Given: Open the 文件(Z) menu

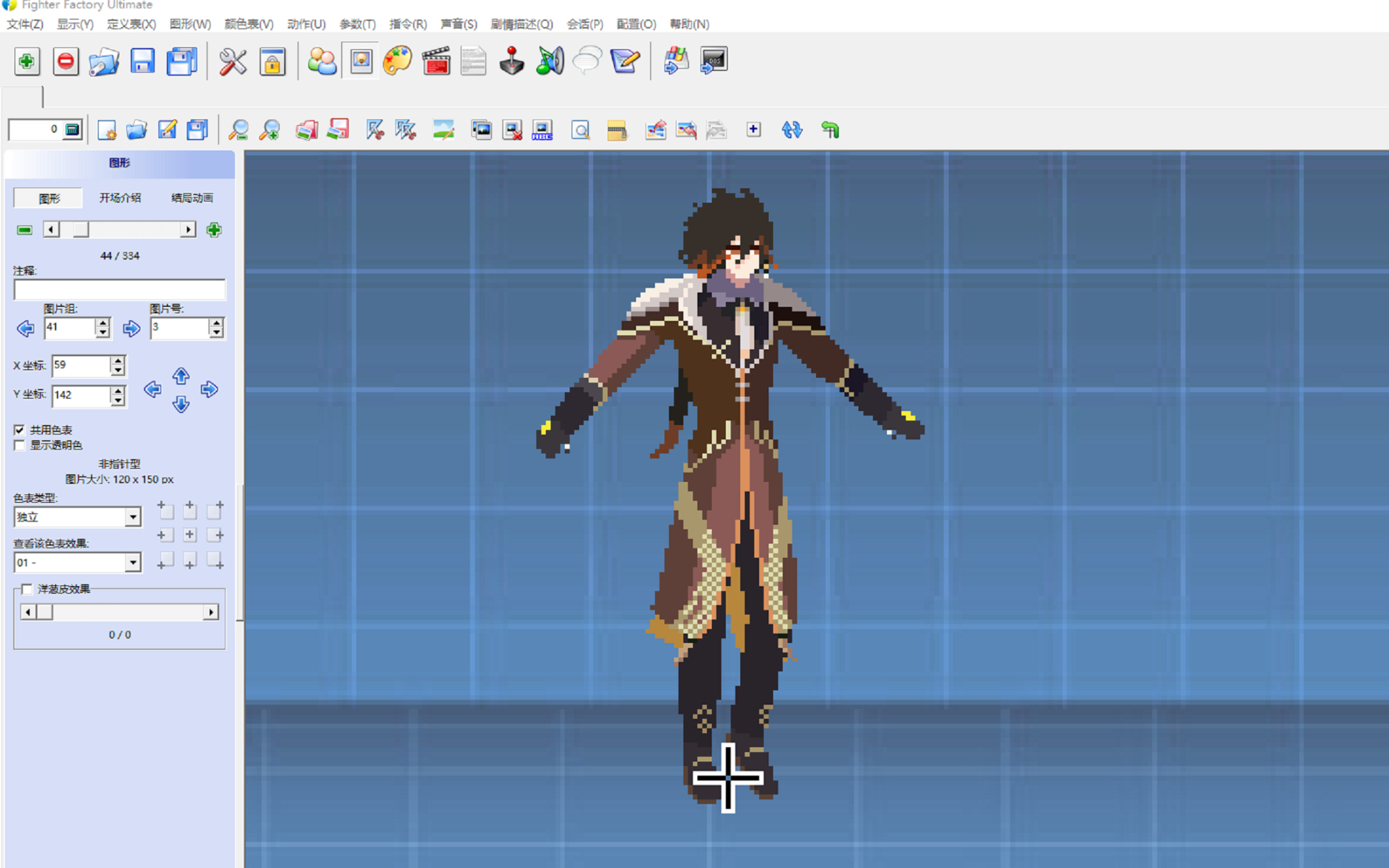Looking at the screenshot, I should pyautogui.click(x=25, y=24).
